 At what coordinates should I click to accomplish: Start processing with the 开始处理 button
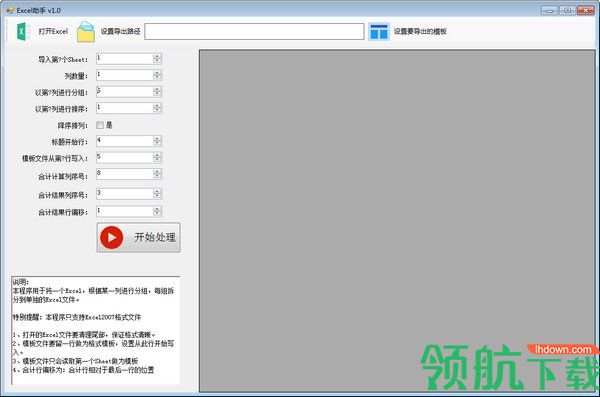tap(139, 237)
